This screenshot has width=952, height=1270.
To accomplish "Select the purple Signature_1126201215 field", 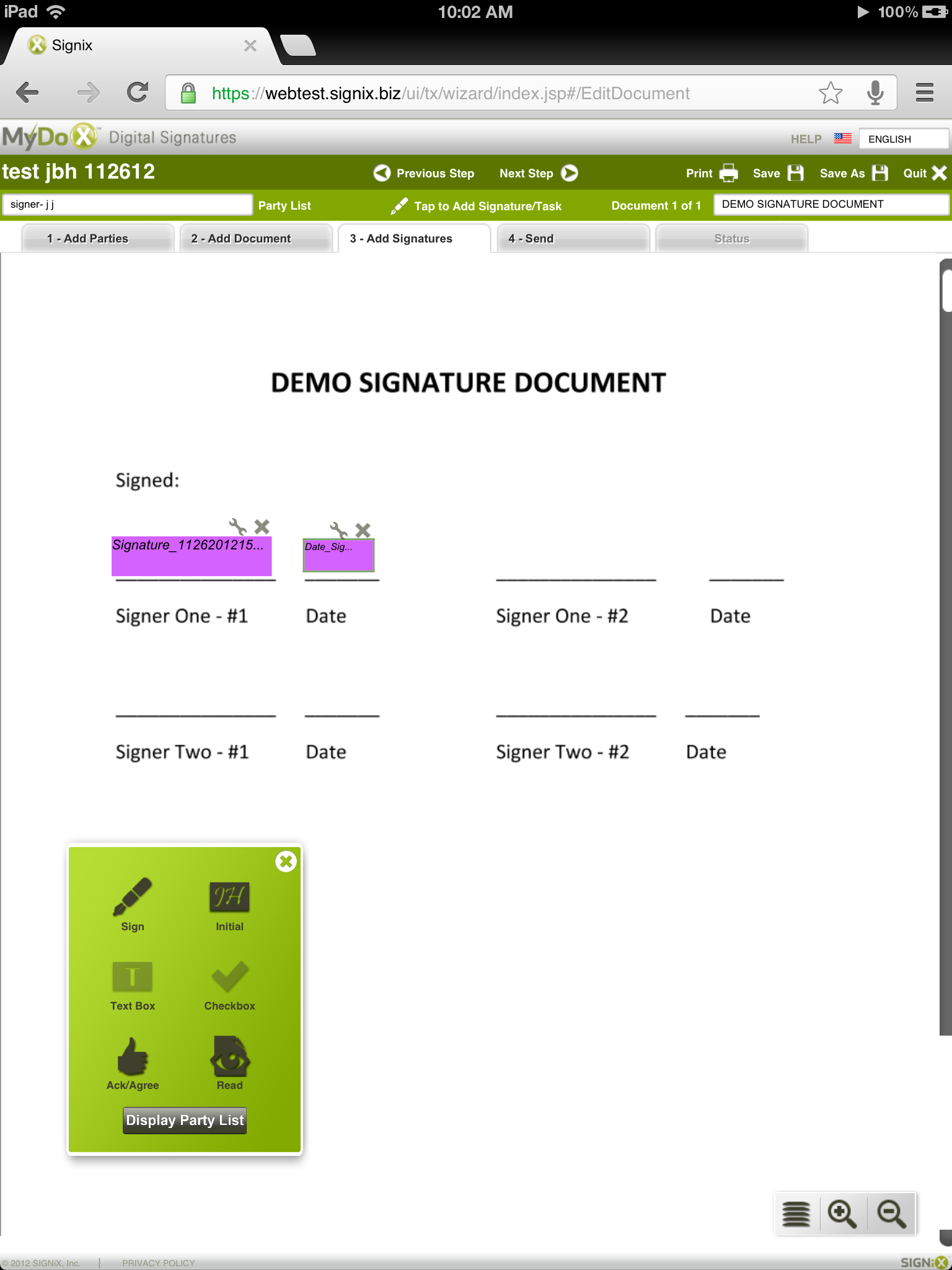I will tap(192, 556).
